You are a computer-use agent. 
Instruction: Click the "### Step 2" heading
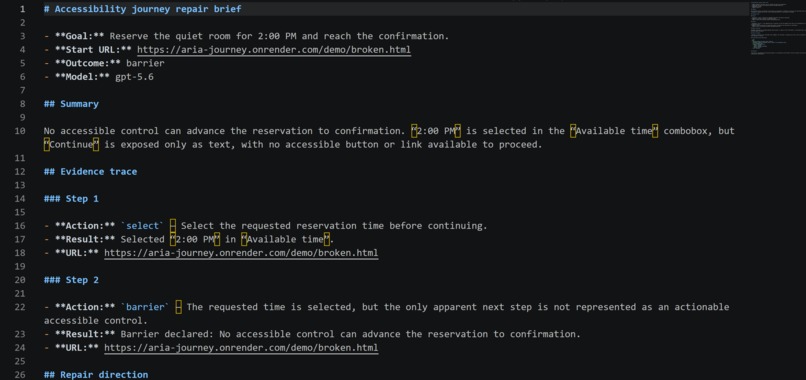pyautogui.click(x=71, y=280)
